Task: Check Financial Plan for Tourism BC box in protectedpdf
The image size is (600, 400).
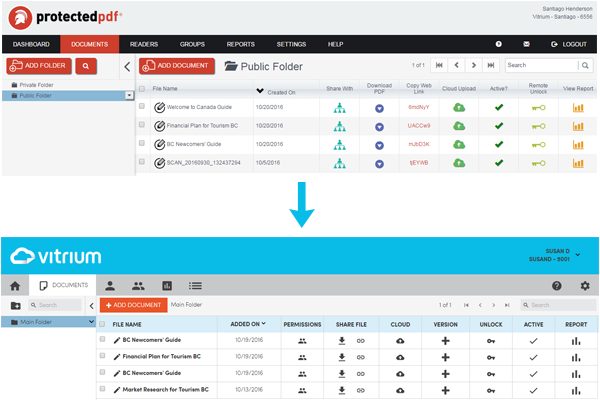Action: (x=142, y=124)
